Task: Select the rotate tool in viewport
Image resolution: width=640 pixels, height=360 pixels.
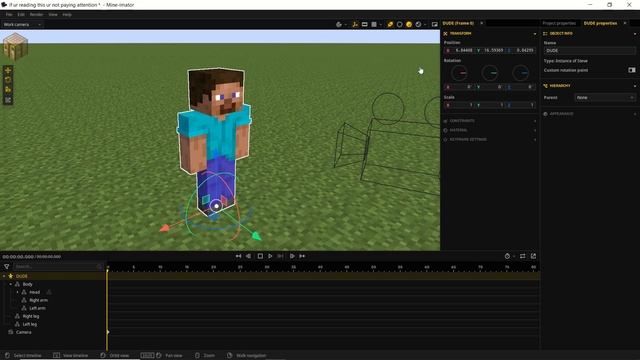Action: coord(8,80)
